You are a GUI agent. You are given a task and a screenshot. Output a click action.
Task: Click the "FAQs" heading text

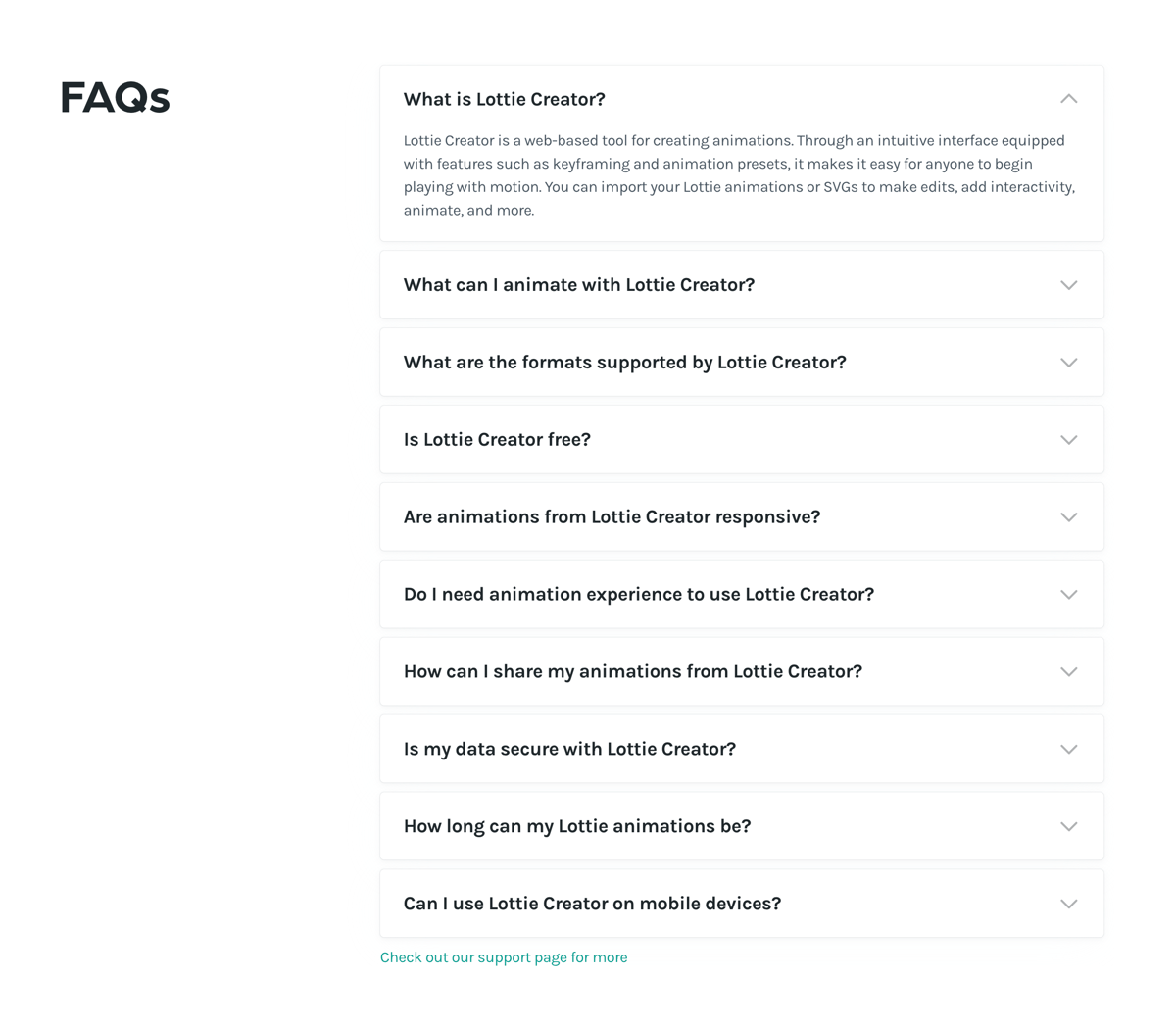(115, 97)
